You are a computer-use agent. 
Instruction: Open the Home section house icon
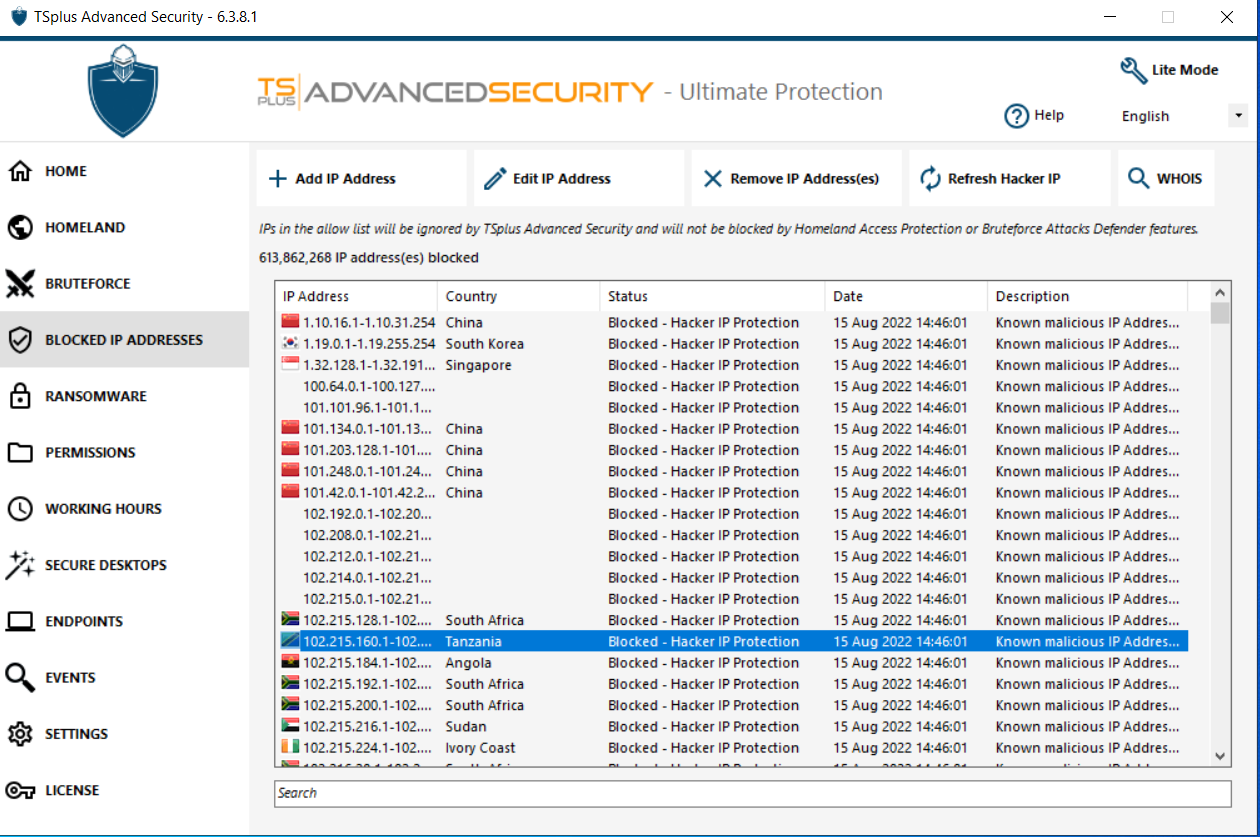tap(20, 171)
